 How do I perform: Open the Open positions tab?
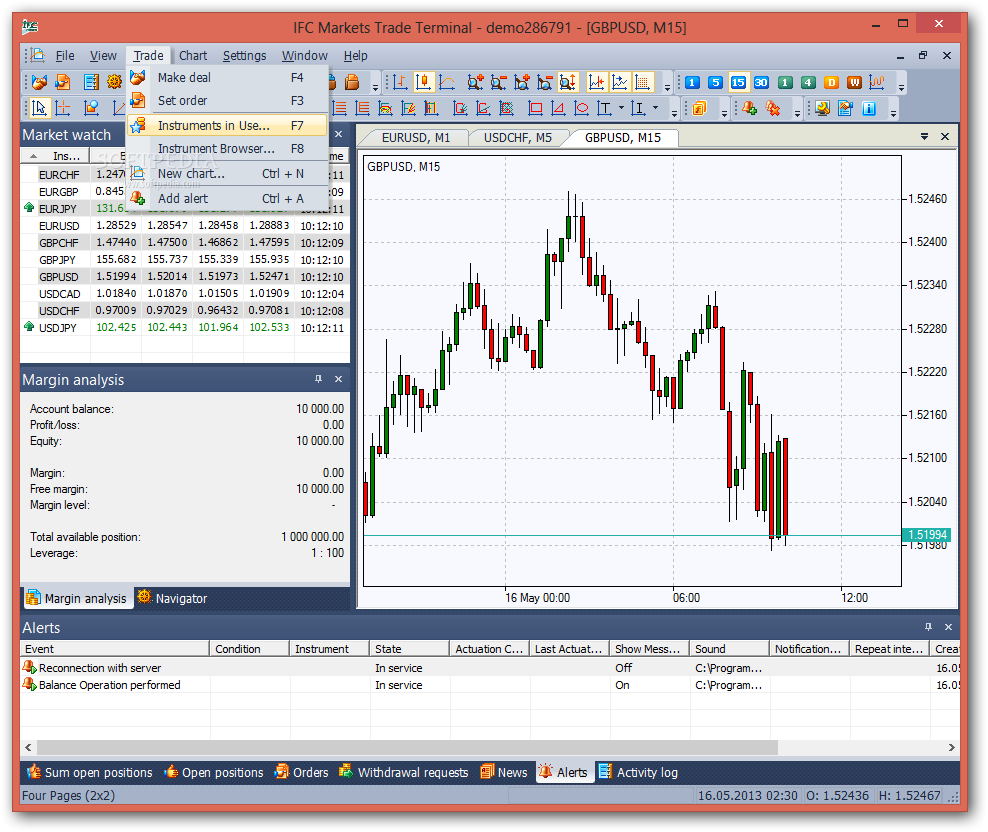point(214,772)
